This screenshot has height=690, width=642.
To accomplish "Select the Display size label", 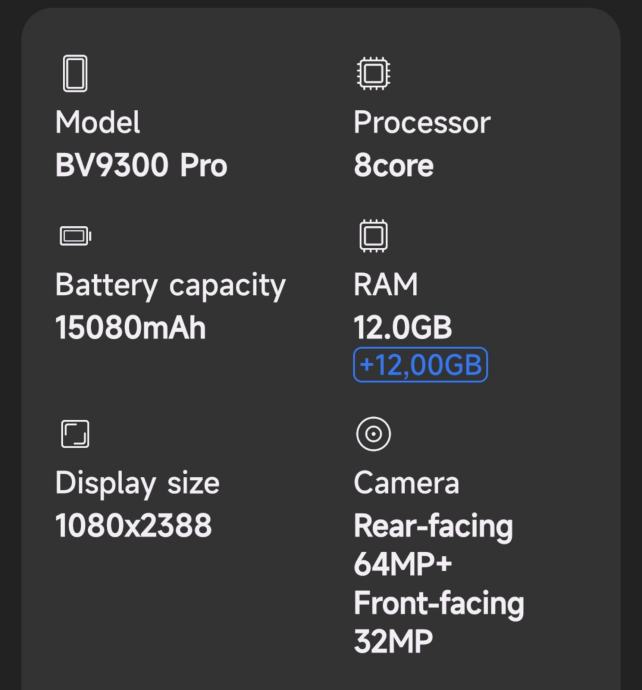I will 137,483.
